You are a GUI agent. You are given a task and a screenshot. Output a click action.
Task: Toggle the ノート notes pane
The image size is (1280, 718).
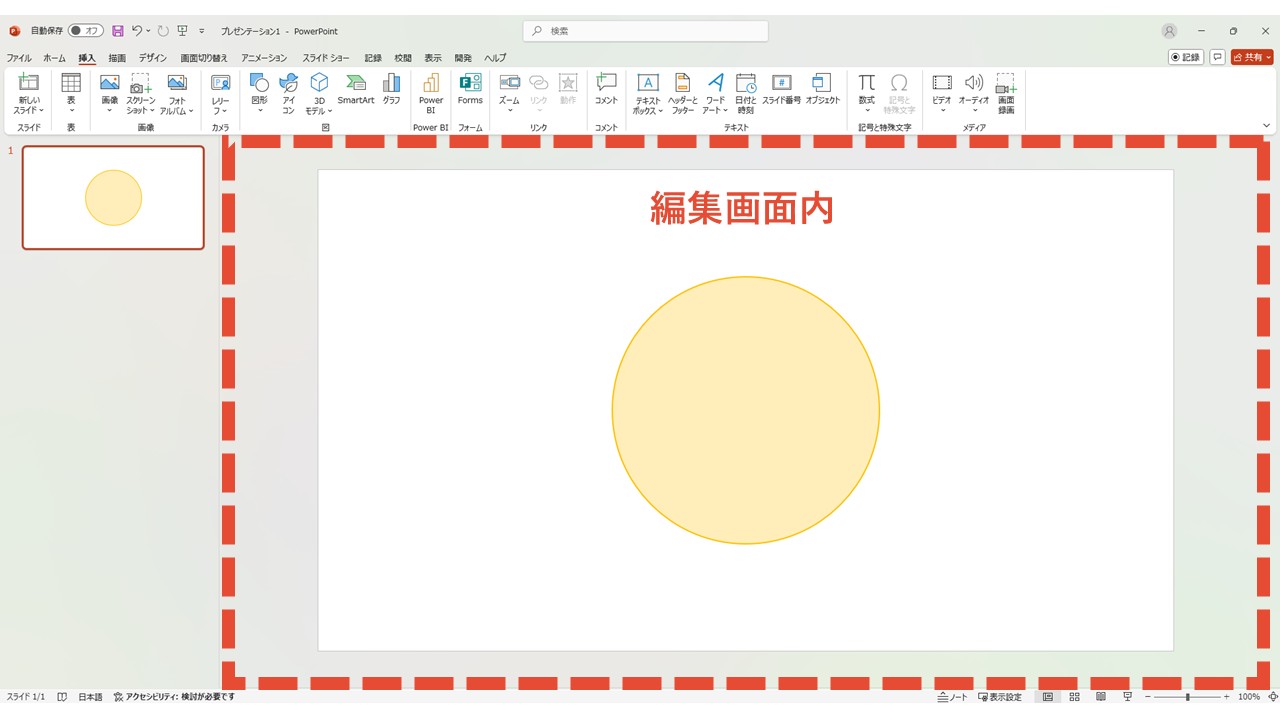click(x=952, y=697)
